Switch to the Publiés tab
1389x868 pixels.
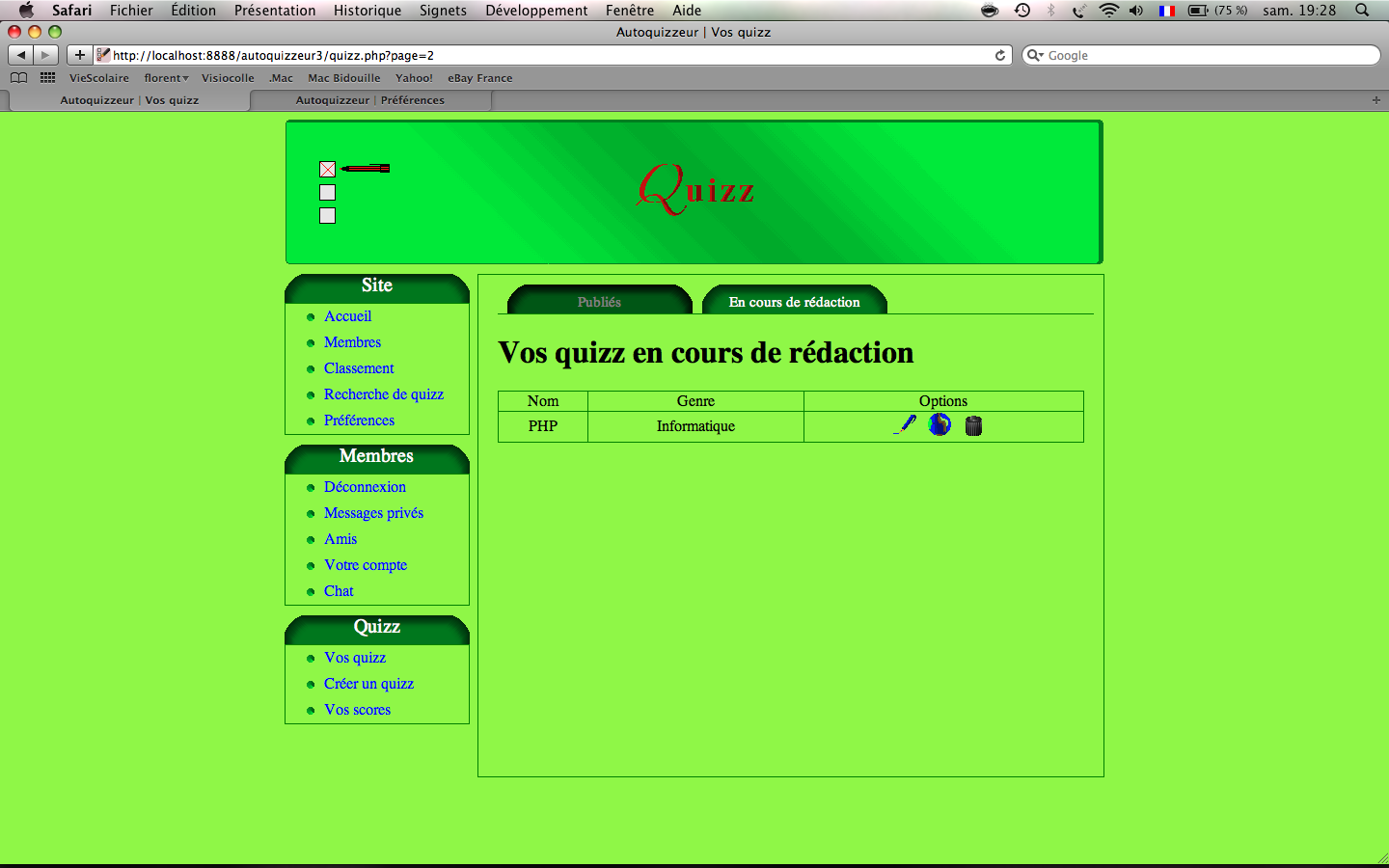(599, 302)
